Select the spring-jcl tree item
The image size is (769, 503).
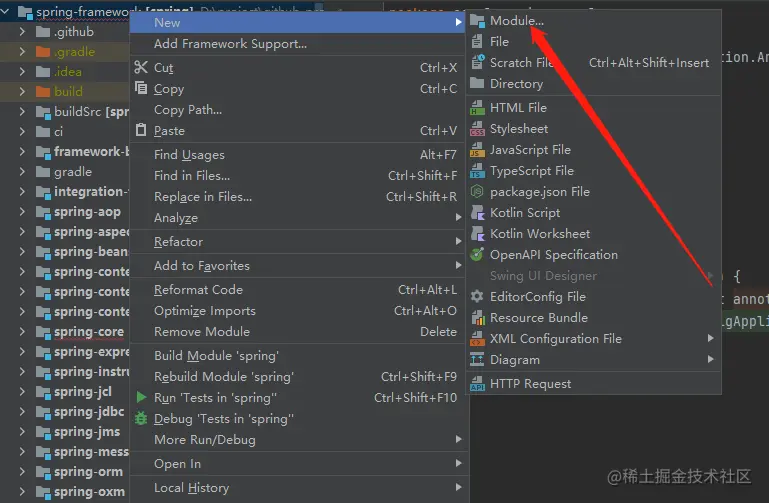(x=82, y=392)
